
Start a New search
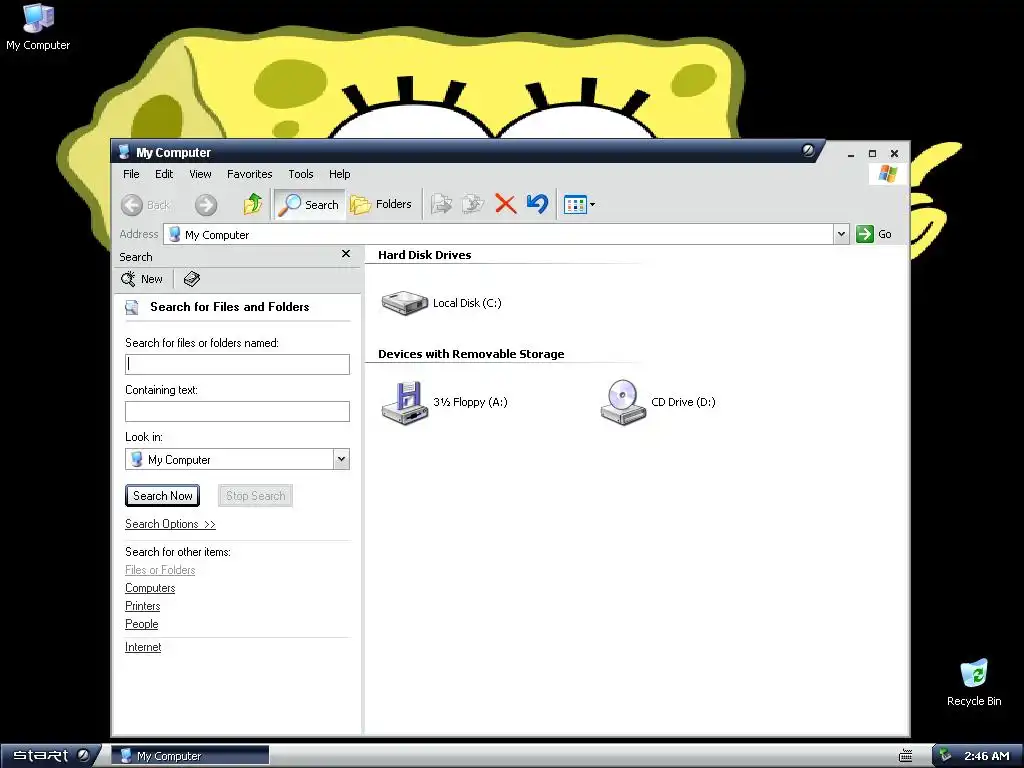click(142, 280)
